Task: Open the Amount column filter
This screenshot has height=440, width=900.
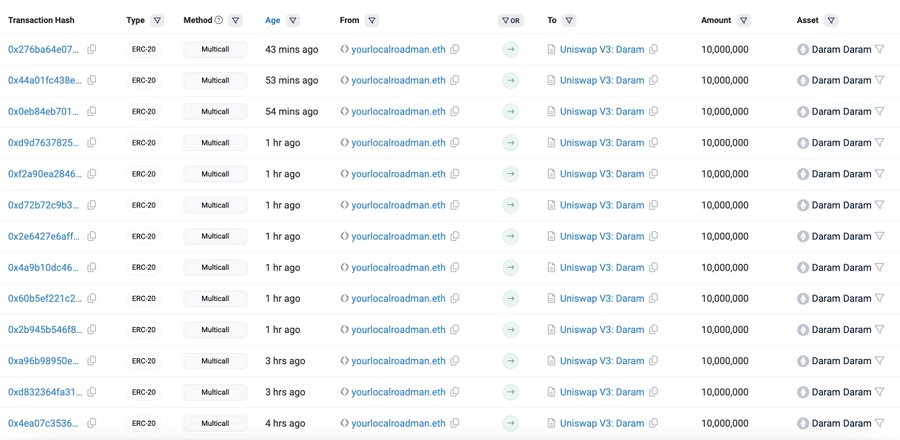Action: coord(743,20)
